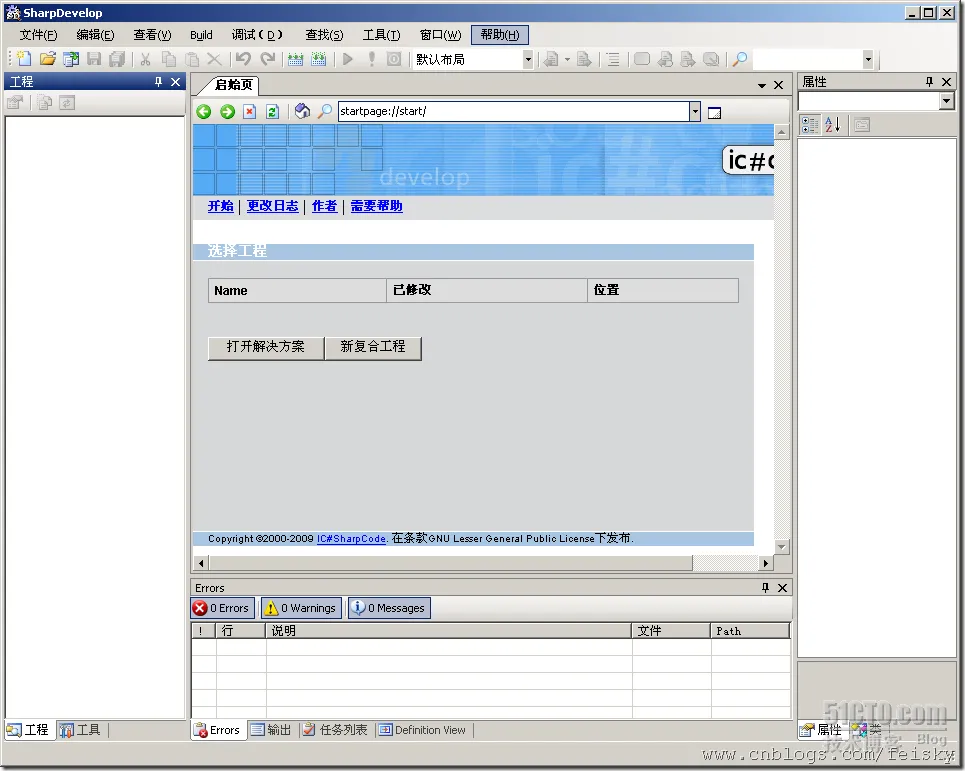Create a new file via New icon
965x771 pixels.
(22, 59)
